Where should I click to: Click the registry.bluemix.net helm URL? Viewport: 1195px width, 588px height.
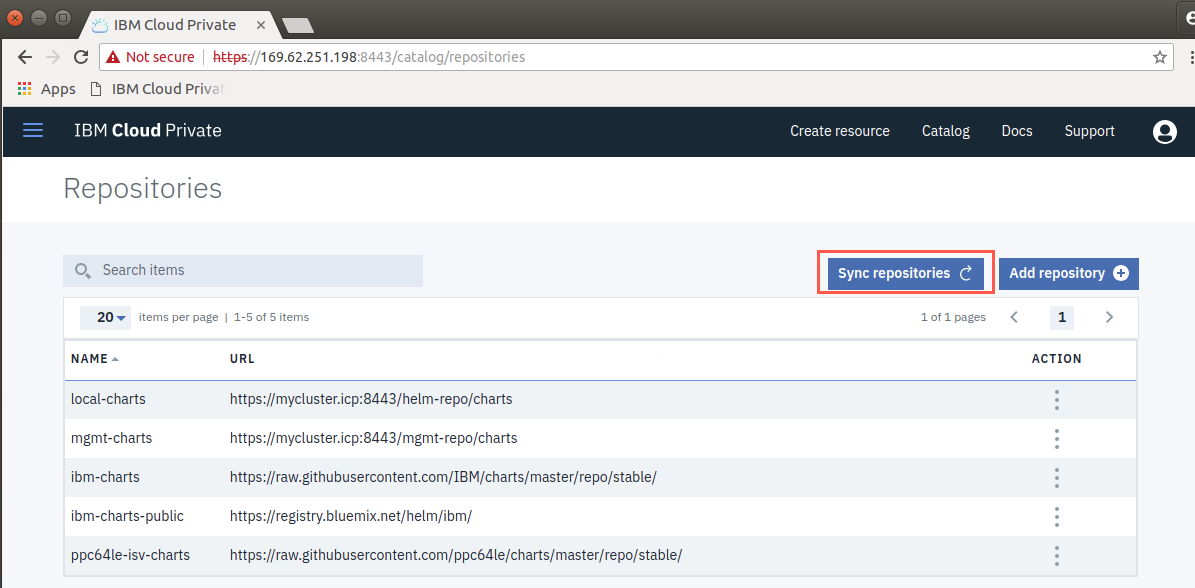351,516
